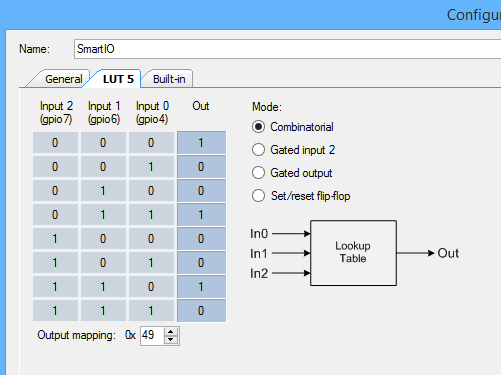This screenshot has width=501, height=375.
Task: Click the Input 1 (gpio6) column header
Action: 104,112
